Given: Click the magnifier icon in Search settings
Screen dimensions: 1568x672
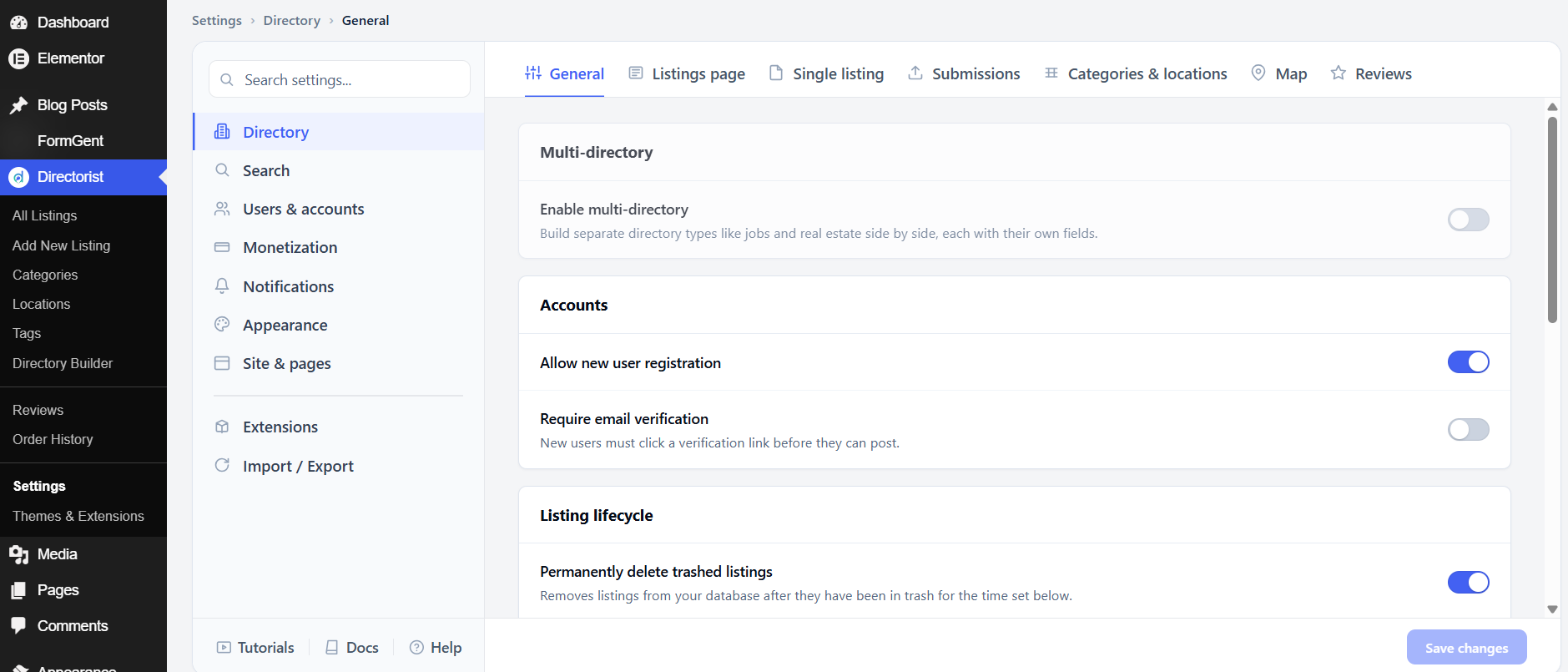Looking at the screenshot, I should 226,80.
